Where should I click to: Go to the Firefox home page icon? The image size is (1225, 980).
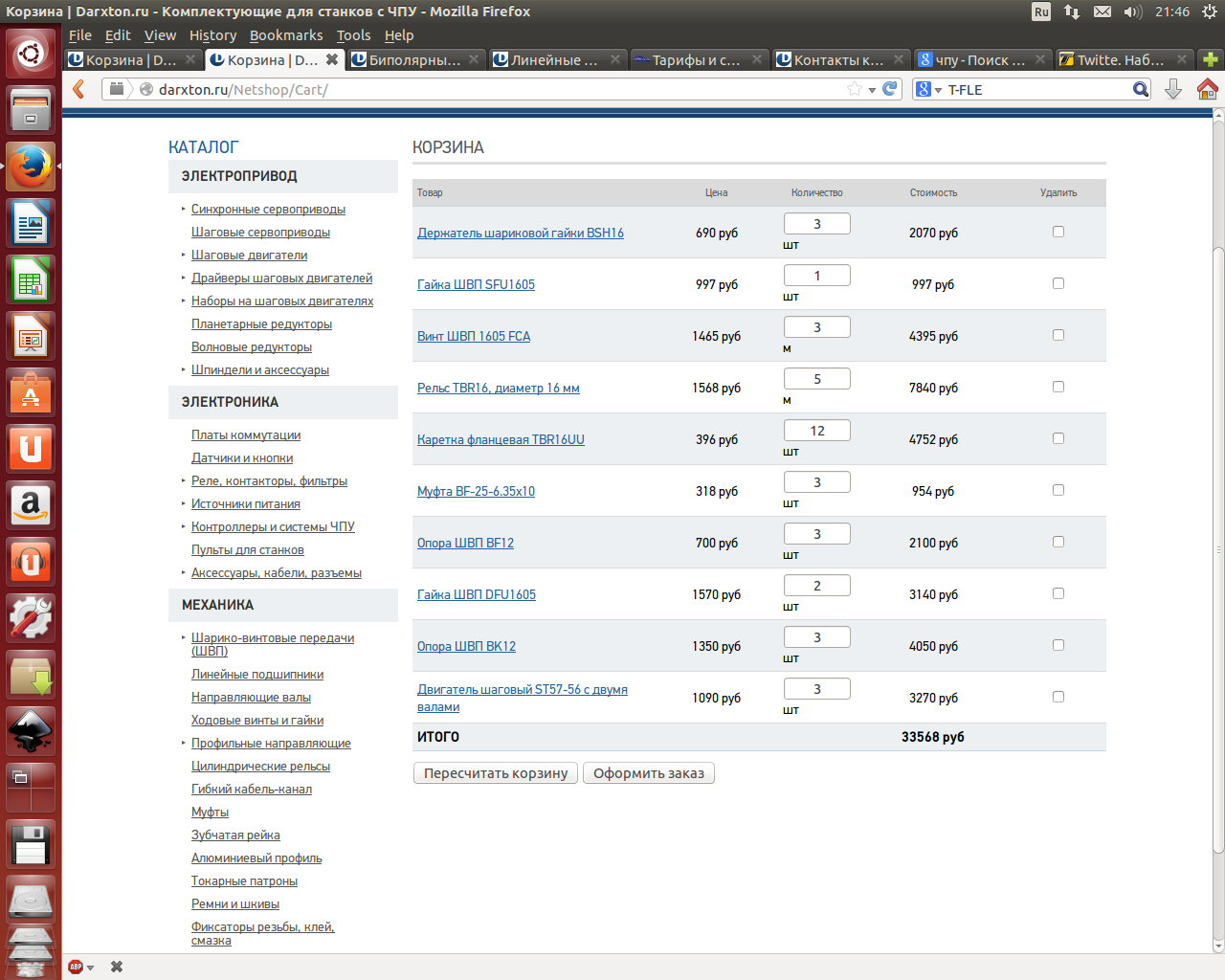[x=1207, y=89]
